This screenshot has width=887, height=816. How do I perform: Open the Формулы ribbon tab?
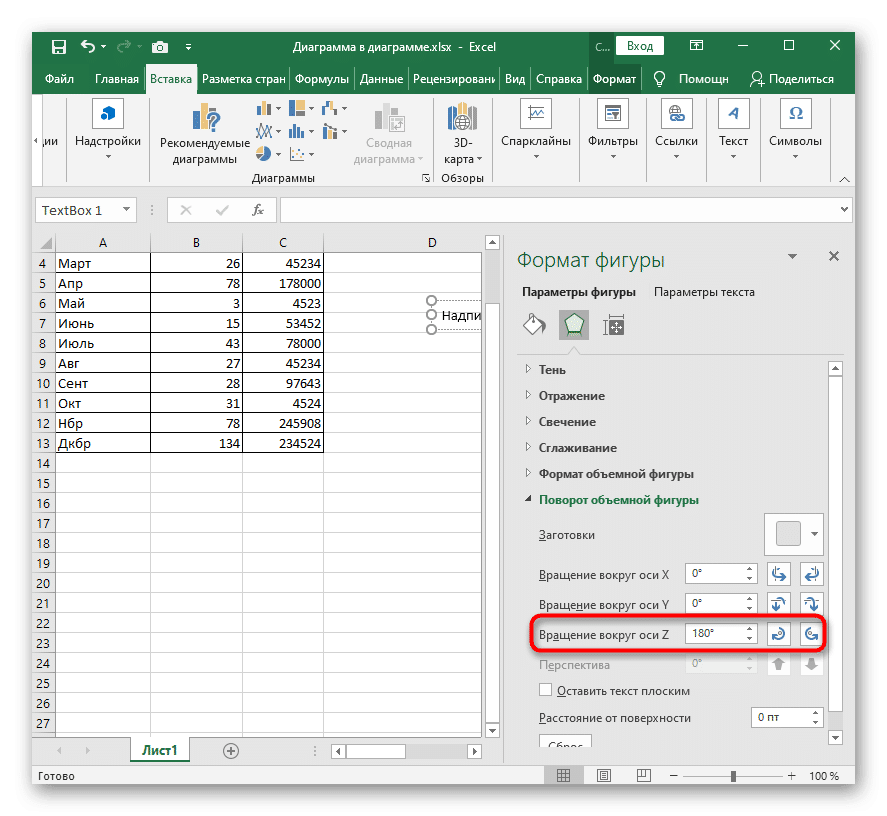tap(321, 79)
